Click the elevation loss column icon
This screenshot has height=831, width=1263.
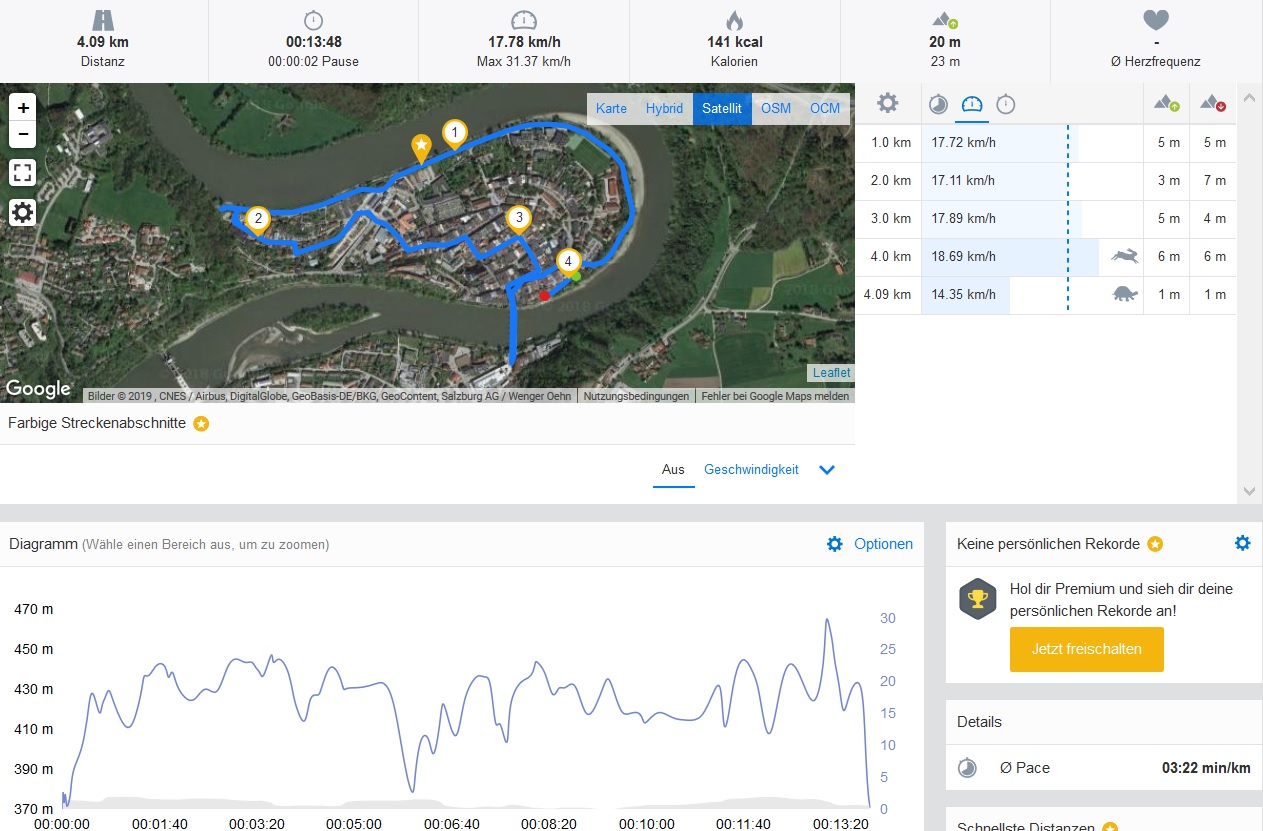(1213, 103)
